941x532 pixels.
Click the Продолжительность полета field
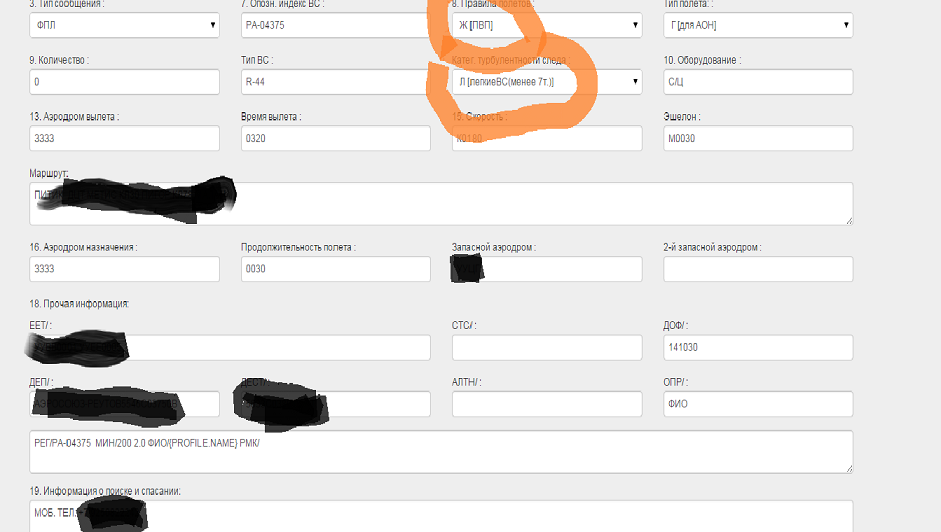[x=335, y=269]
